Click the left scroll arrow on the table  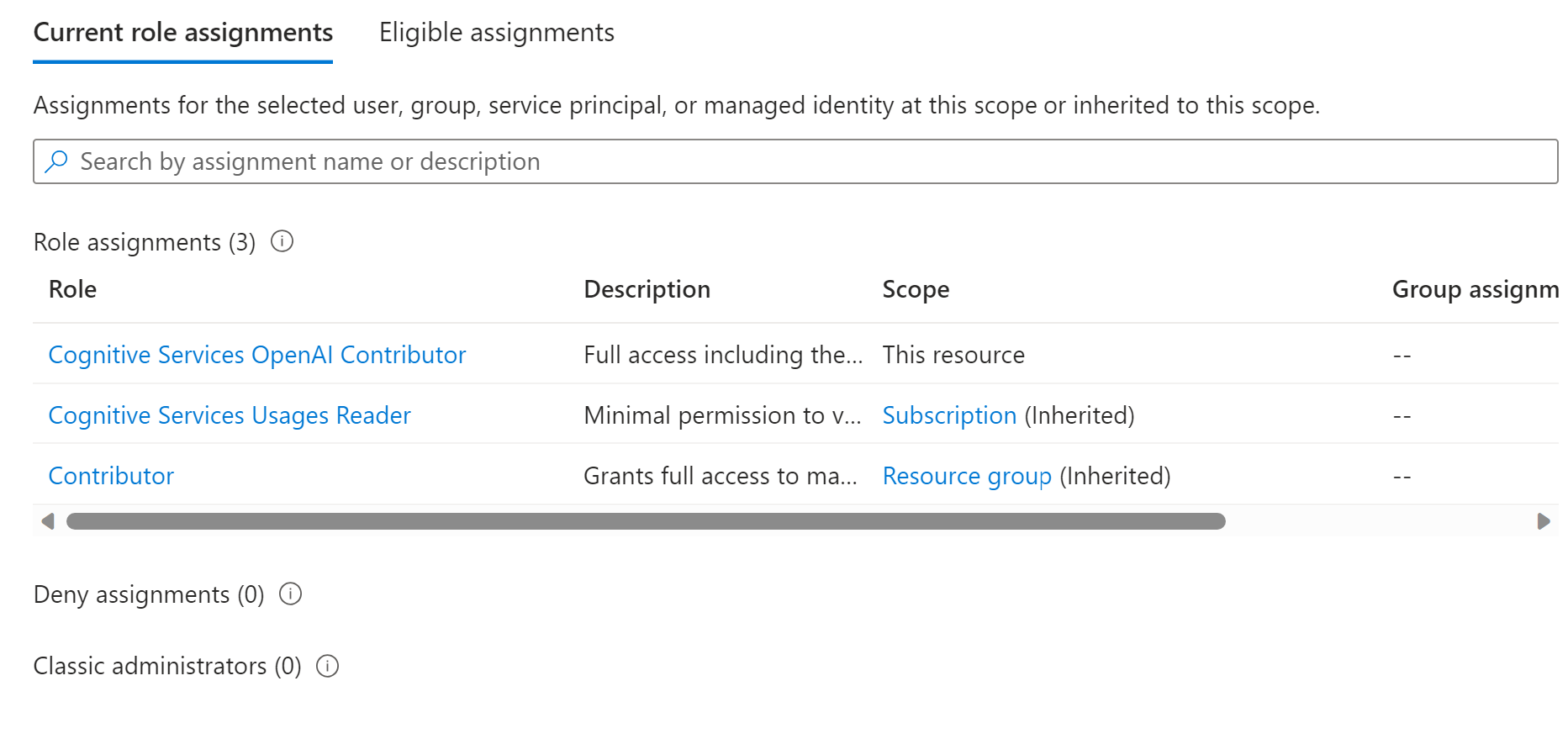[48, 521]
